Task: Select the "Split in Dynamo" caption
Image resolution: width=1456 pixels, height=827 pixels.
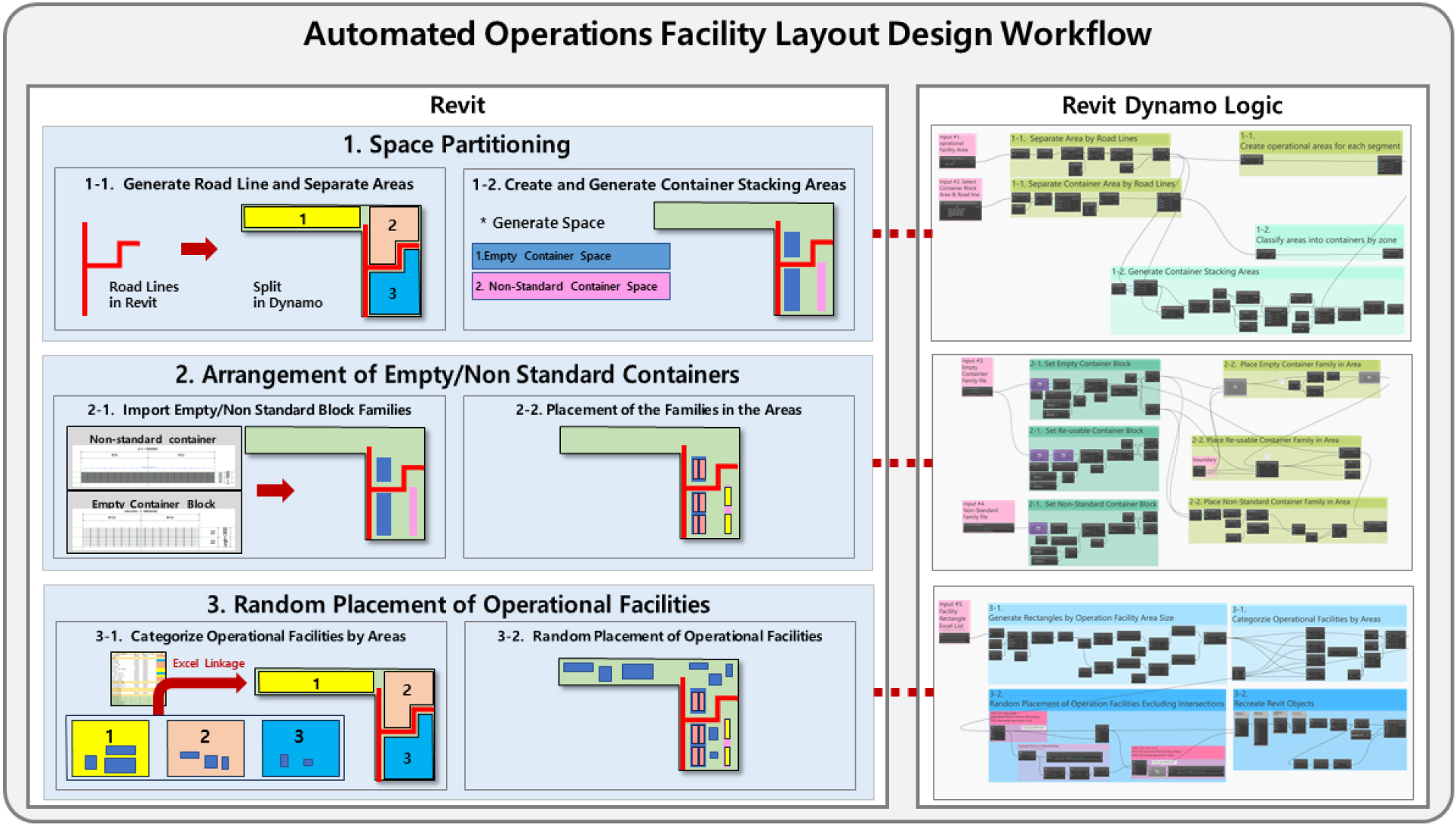Action: (x=288, y=294)
